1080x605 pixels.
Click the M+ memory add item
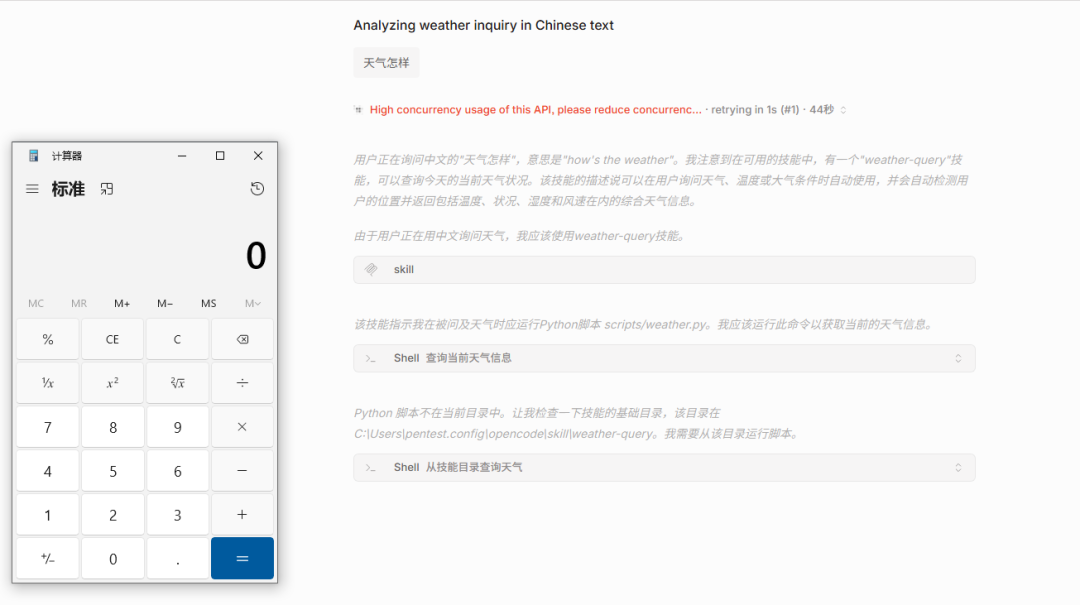(x=122, y=303)
